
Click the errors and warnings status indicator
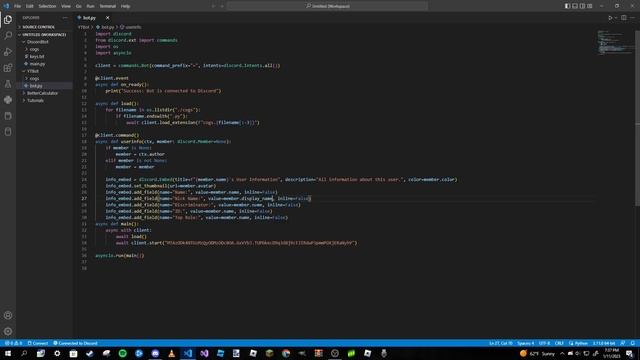point(13,343)
